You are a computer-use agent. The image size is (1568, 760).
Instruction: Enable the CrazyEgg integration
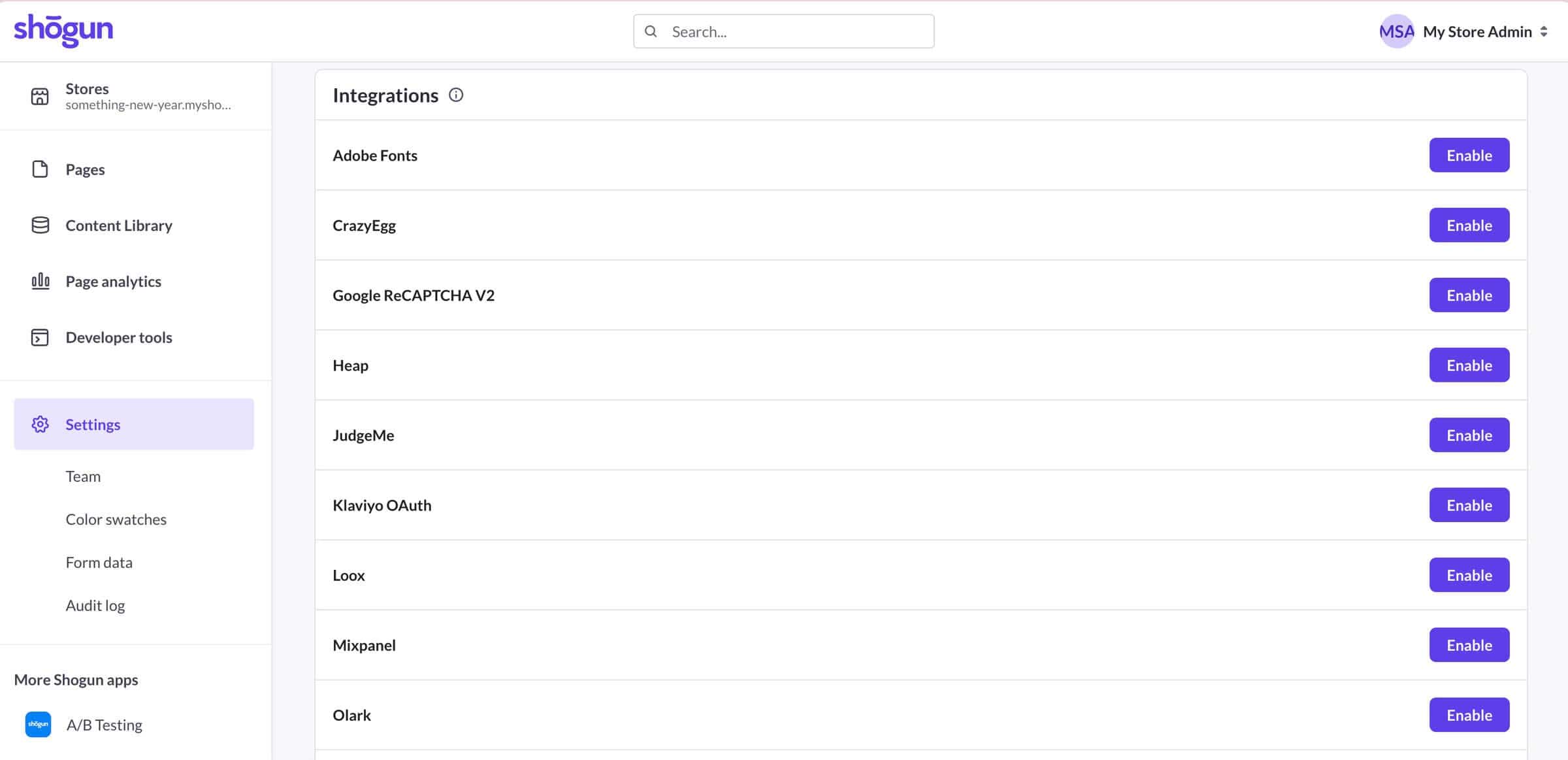(x=1469, y=225)
